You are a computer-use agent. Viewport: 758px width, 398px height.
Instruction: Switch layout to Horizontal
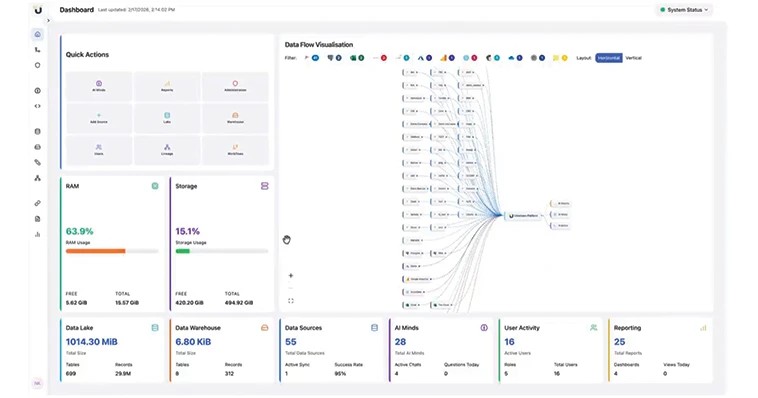[x=609, y=58]
